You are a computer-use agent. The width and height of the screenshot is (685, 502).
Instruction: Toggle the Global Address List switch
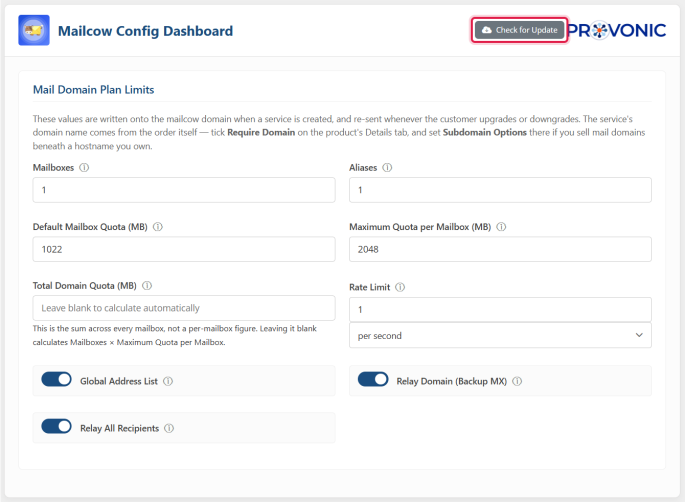[56, 379]
